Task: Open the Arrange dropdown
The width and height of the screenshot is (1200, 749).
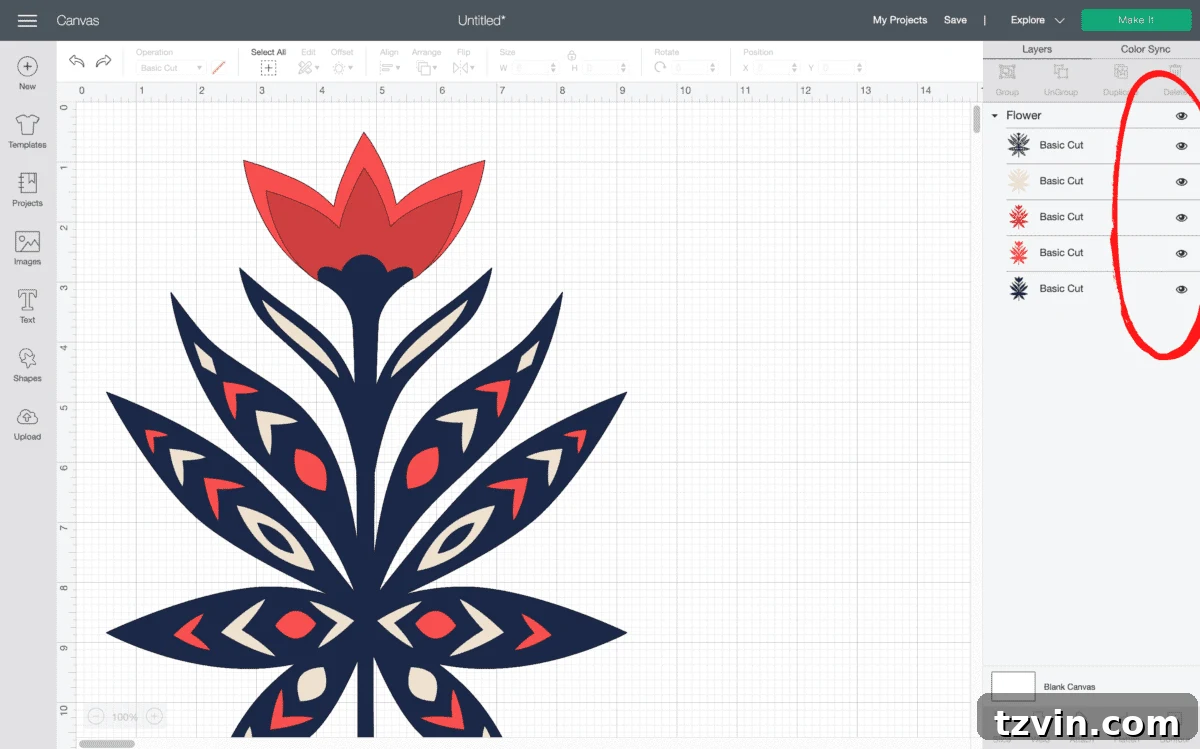Action: click(x=425, y=68)
